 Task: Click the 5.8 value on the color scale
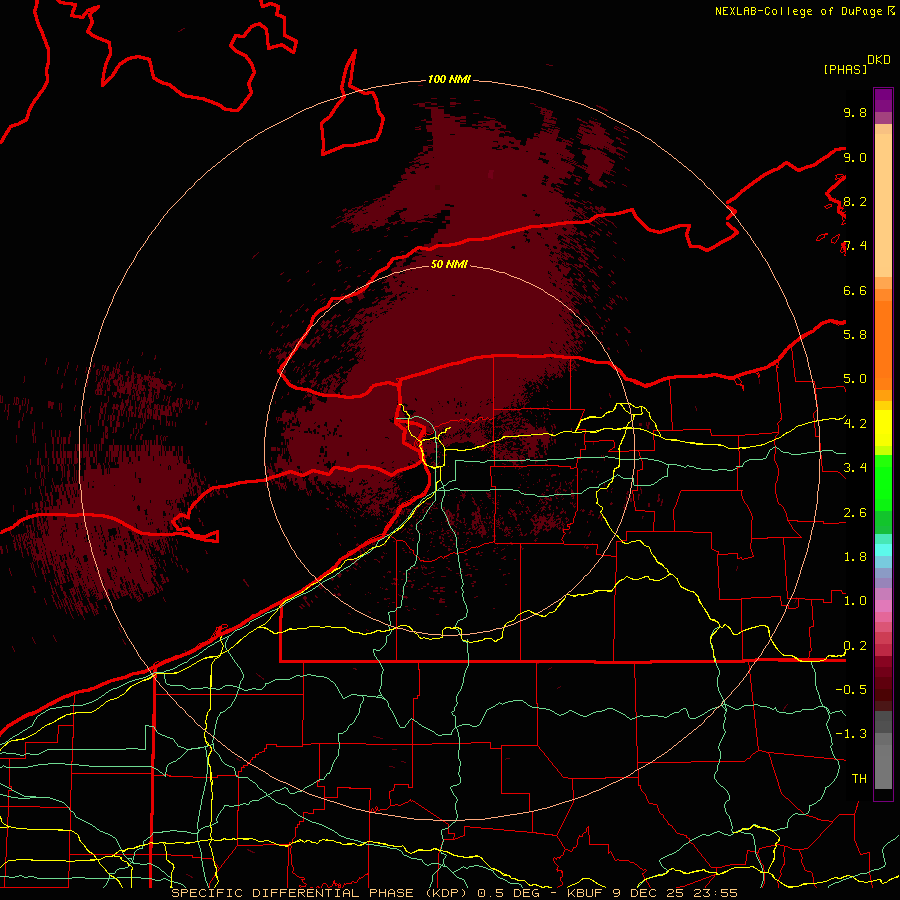coord(855,334)
